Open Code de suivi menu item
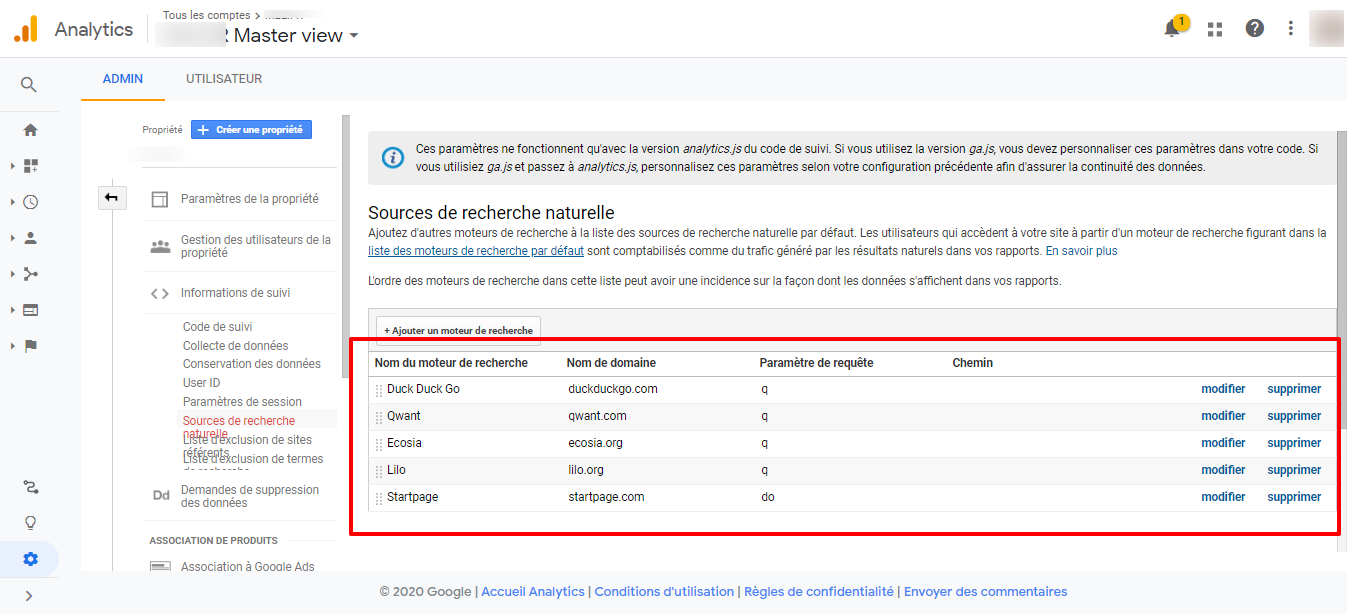Screen dimensions: 1347x614 tap(218, 327)
